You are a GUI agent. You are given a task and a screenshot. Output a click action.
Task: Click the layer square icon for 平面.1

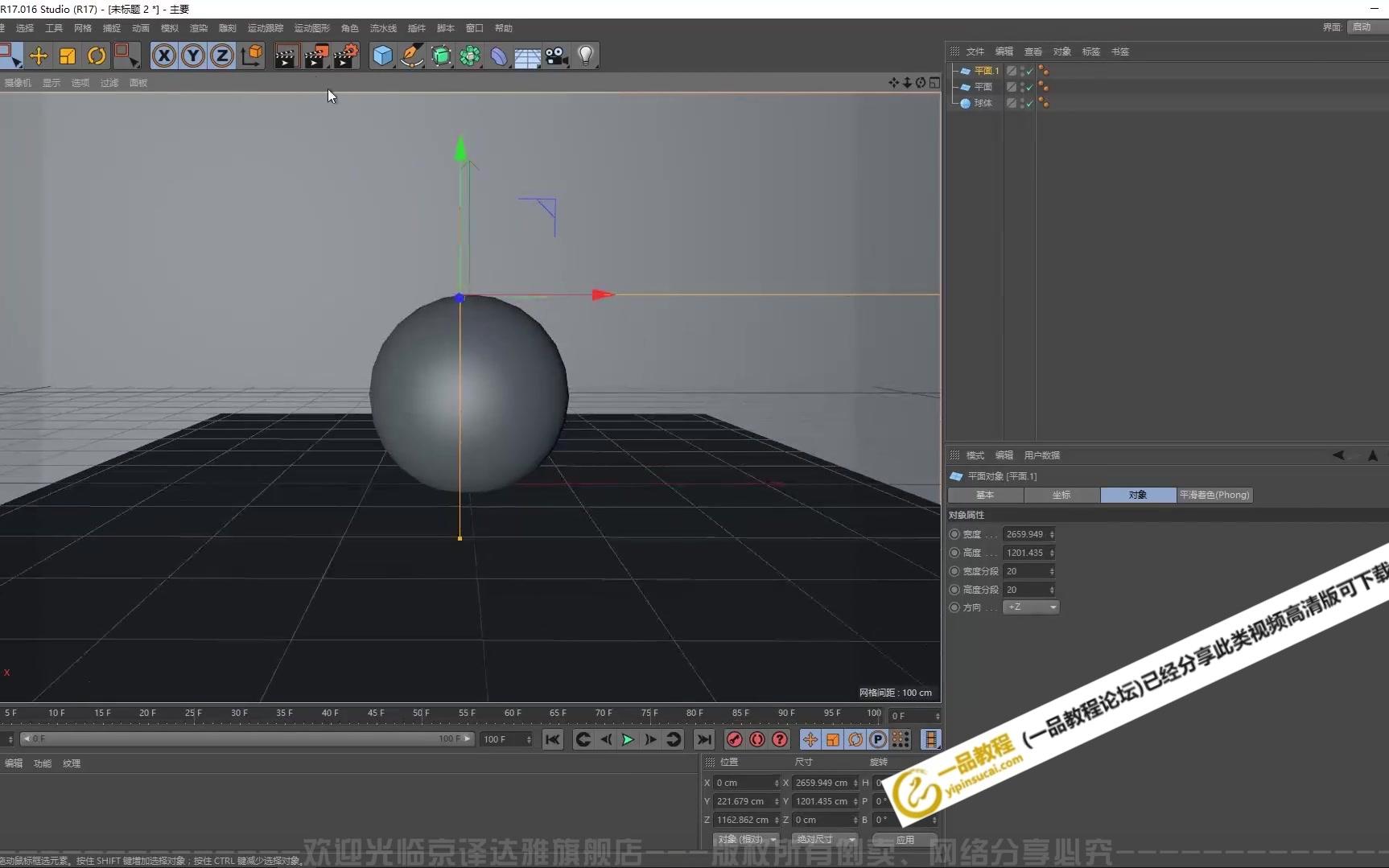point(1012,71)
